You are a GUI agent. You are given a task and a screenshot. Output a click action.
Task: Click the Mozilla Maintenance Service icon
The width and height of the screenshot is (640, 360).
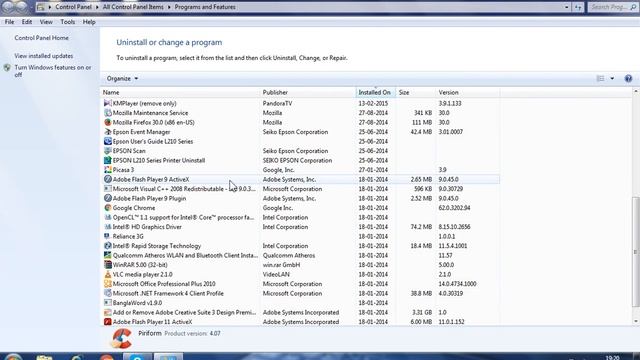tap(107, 113)
